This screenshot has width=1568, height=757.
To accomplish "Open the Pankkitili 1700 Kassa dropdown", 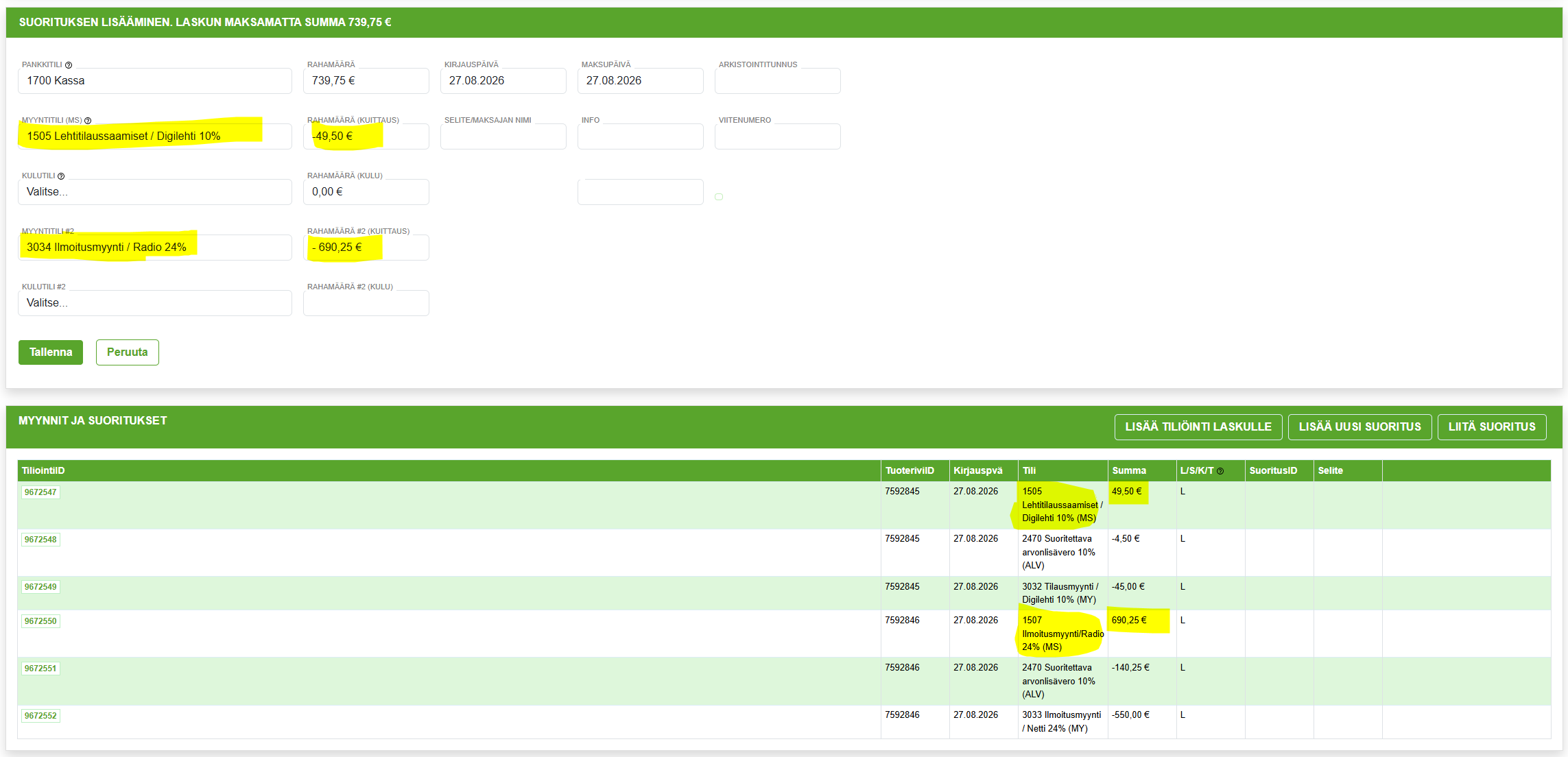I will point(155,81).
